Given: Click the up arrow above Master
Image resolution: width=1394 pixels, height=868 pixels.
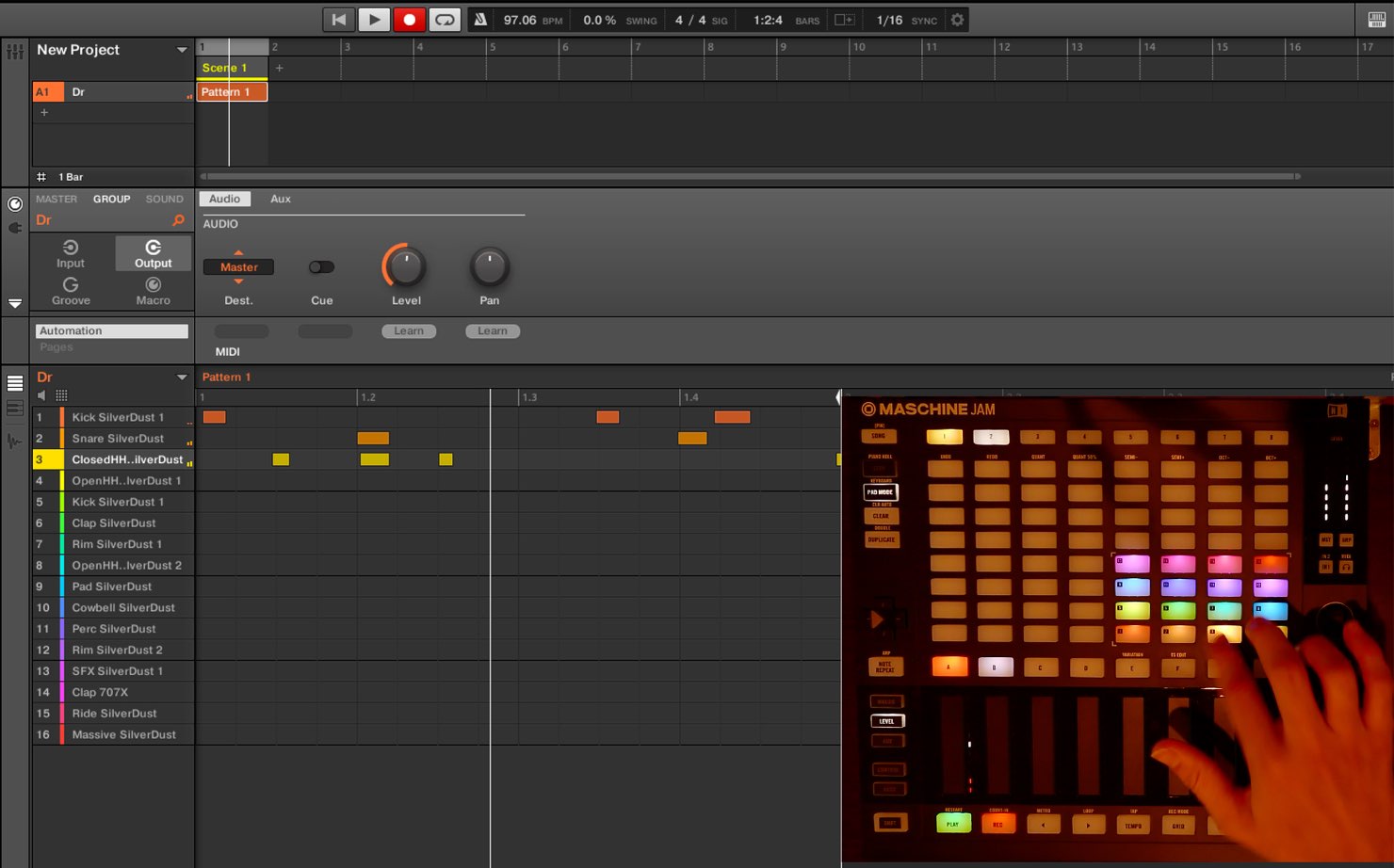Looking at the screenshot, I should point(238,252).
